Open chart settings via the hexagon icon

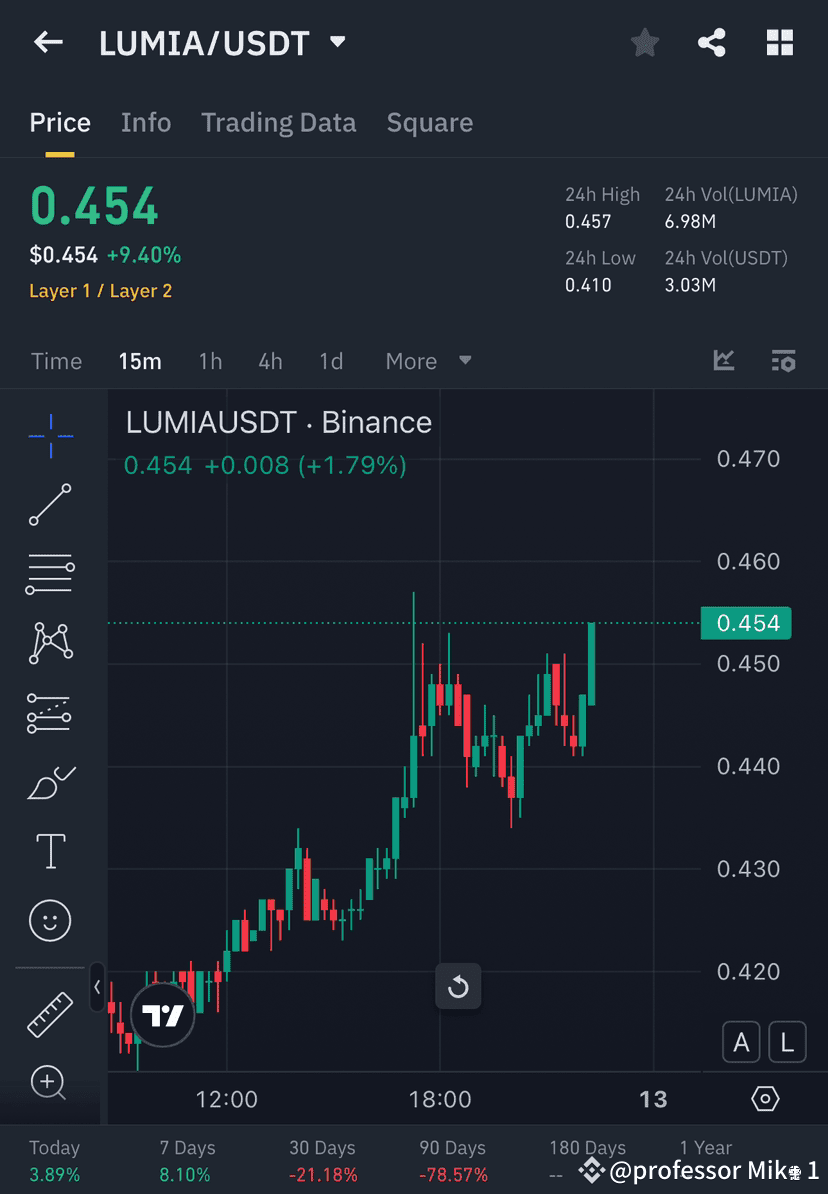764,1098
